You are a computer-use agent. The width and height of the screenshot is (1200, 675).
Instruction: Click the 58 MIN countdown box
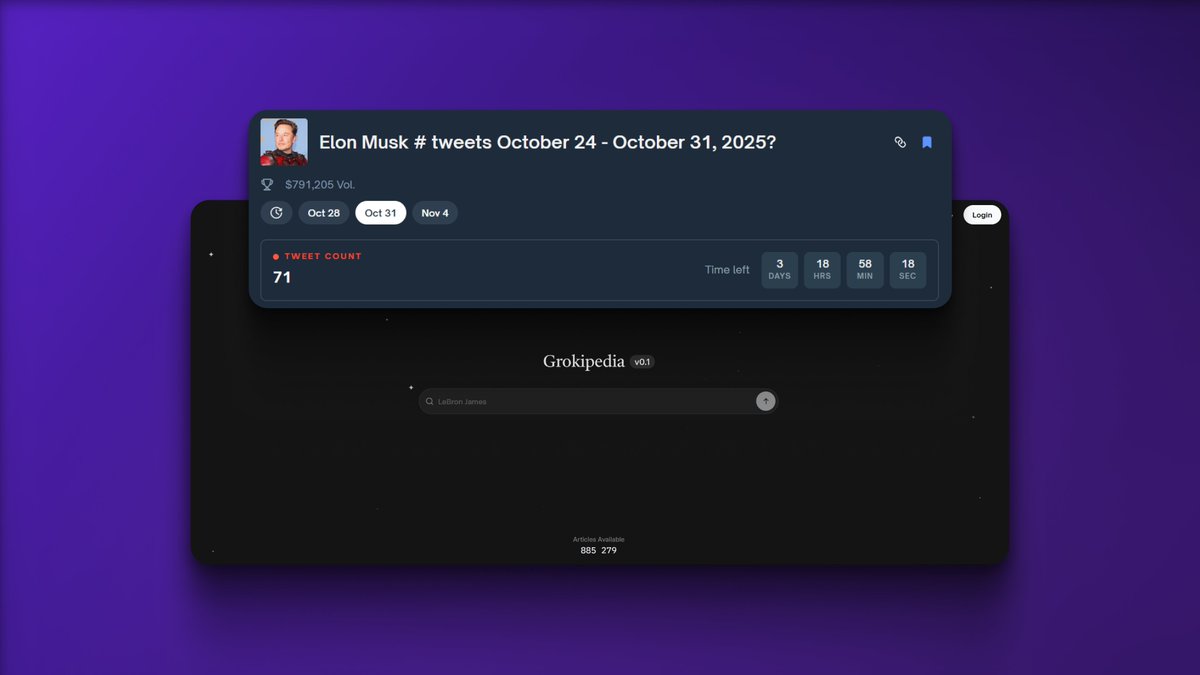[865, 270]
